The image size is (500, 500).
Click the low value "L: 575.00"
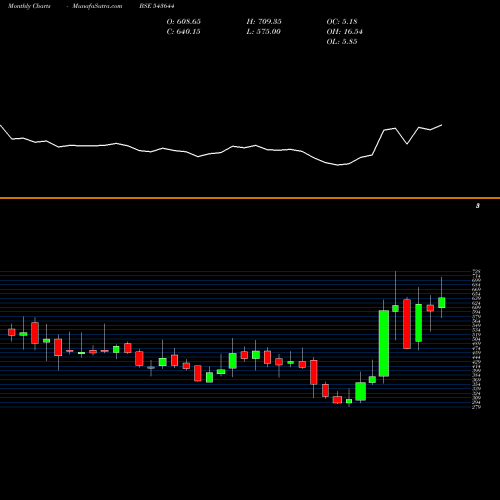click(x=264, y=32)
